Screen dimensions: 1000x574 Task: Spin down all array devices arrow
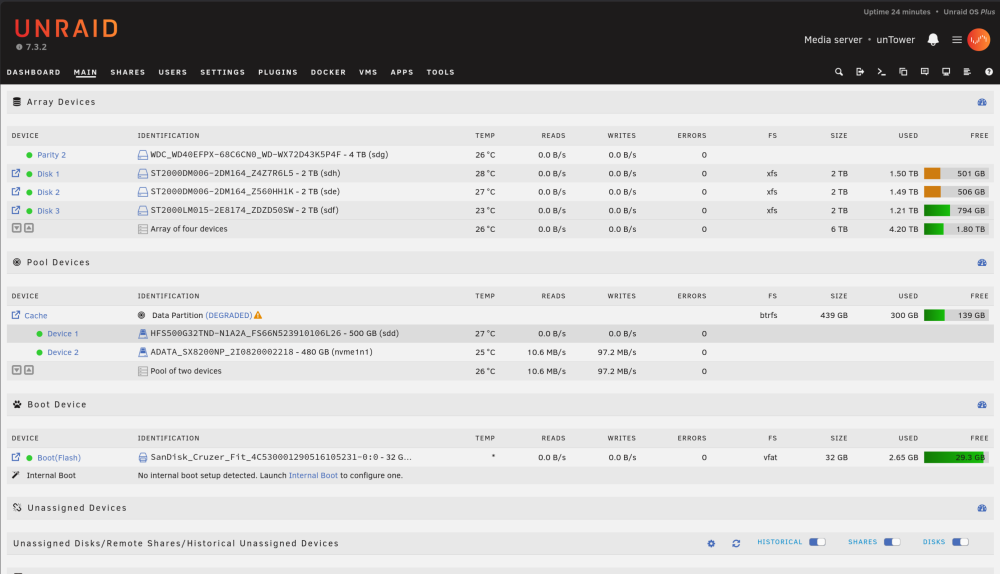pos(17,228)
